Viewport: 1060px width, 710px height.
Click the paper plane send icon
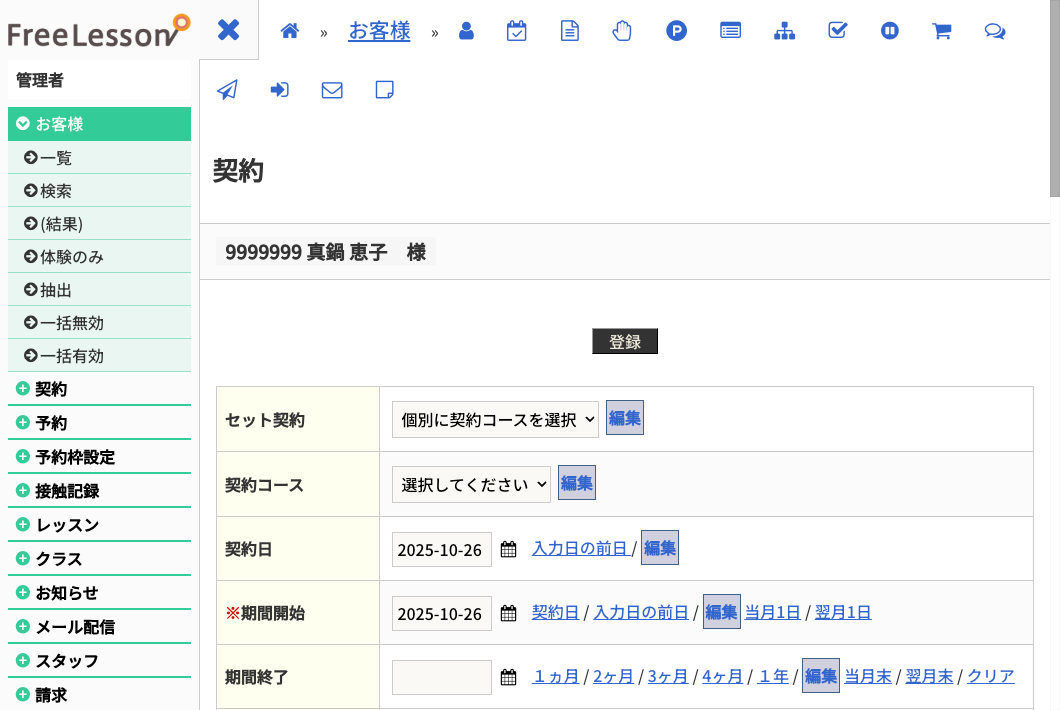point(227,90)
